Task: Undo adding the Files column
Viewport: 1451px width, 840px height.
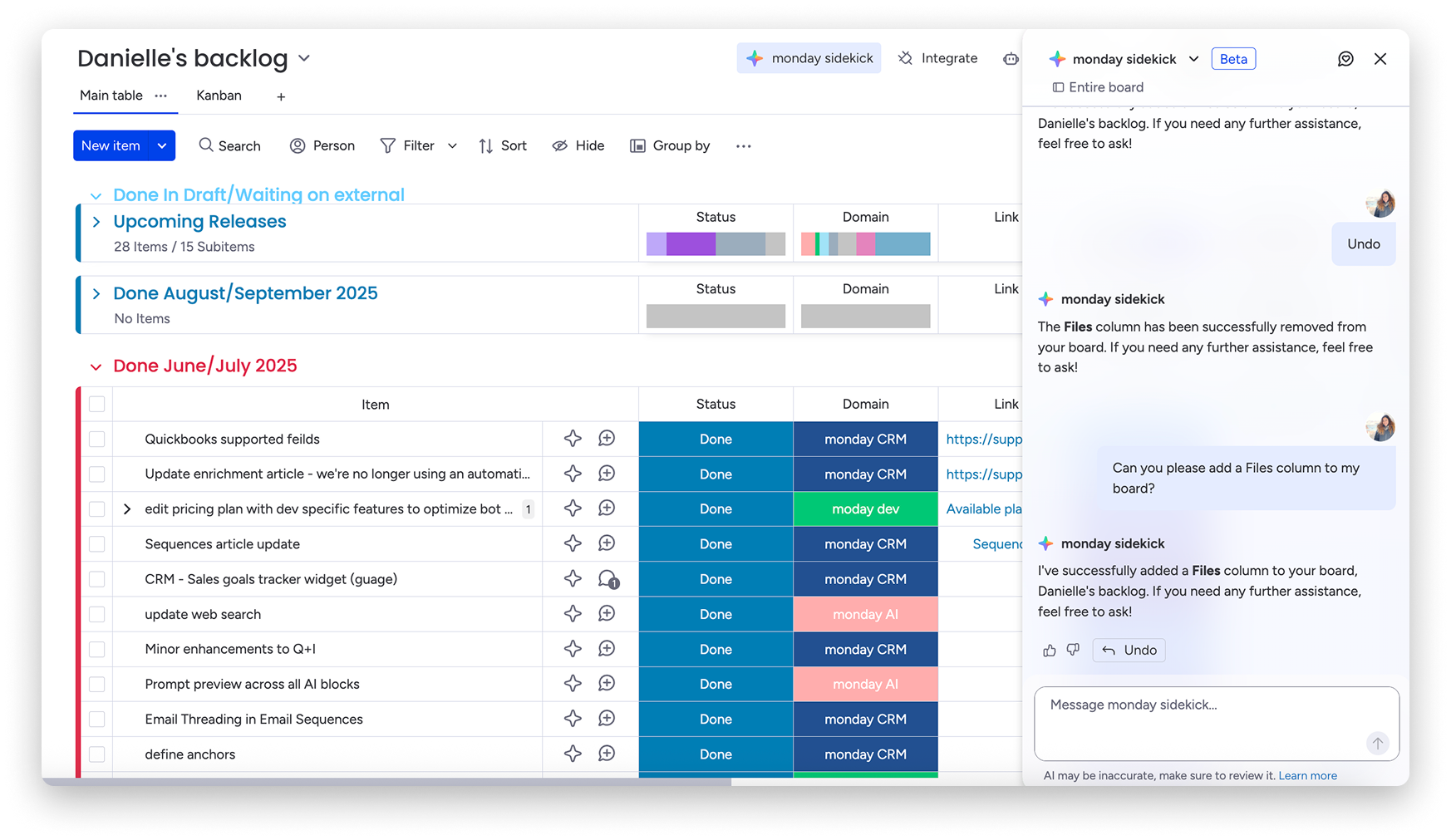Action: (x=1129, y=650)
